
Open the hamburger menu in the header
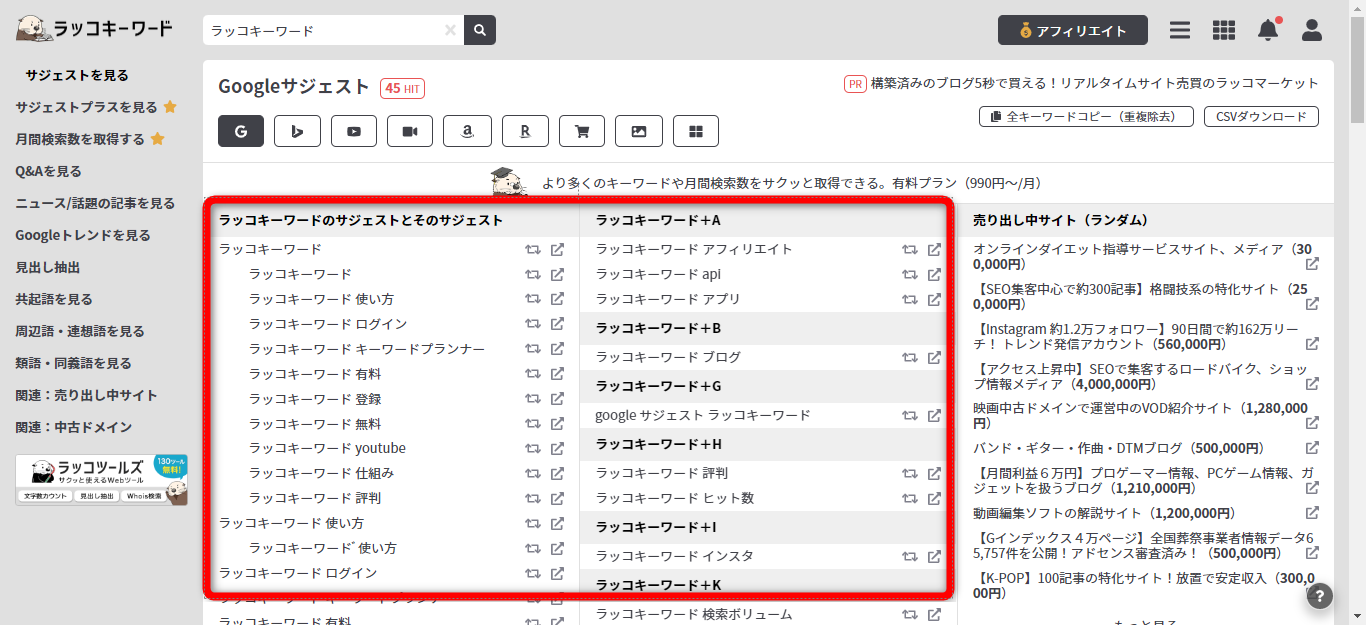(x=1180, y=30)
